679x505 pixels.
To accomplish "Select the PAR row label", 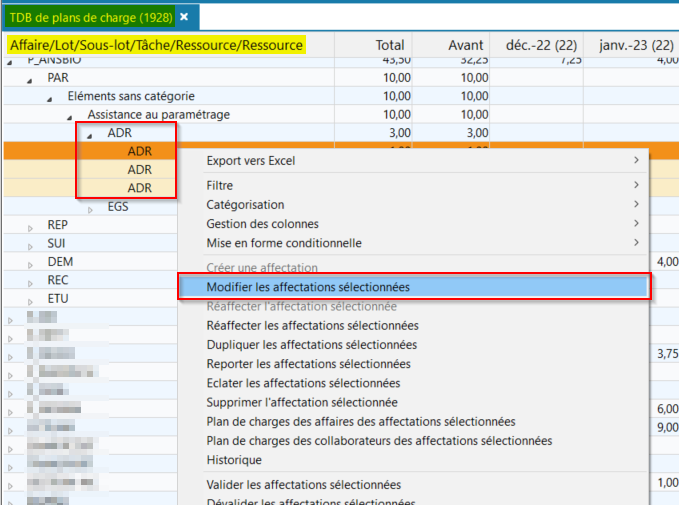I will (58, 78).
